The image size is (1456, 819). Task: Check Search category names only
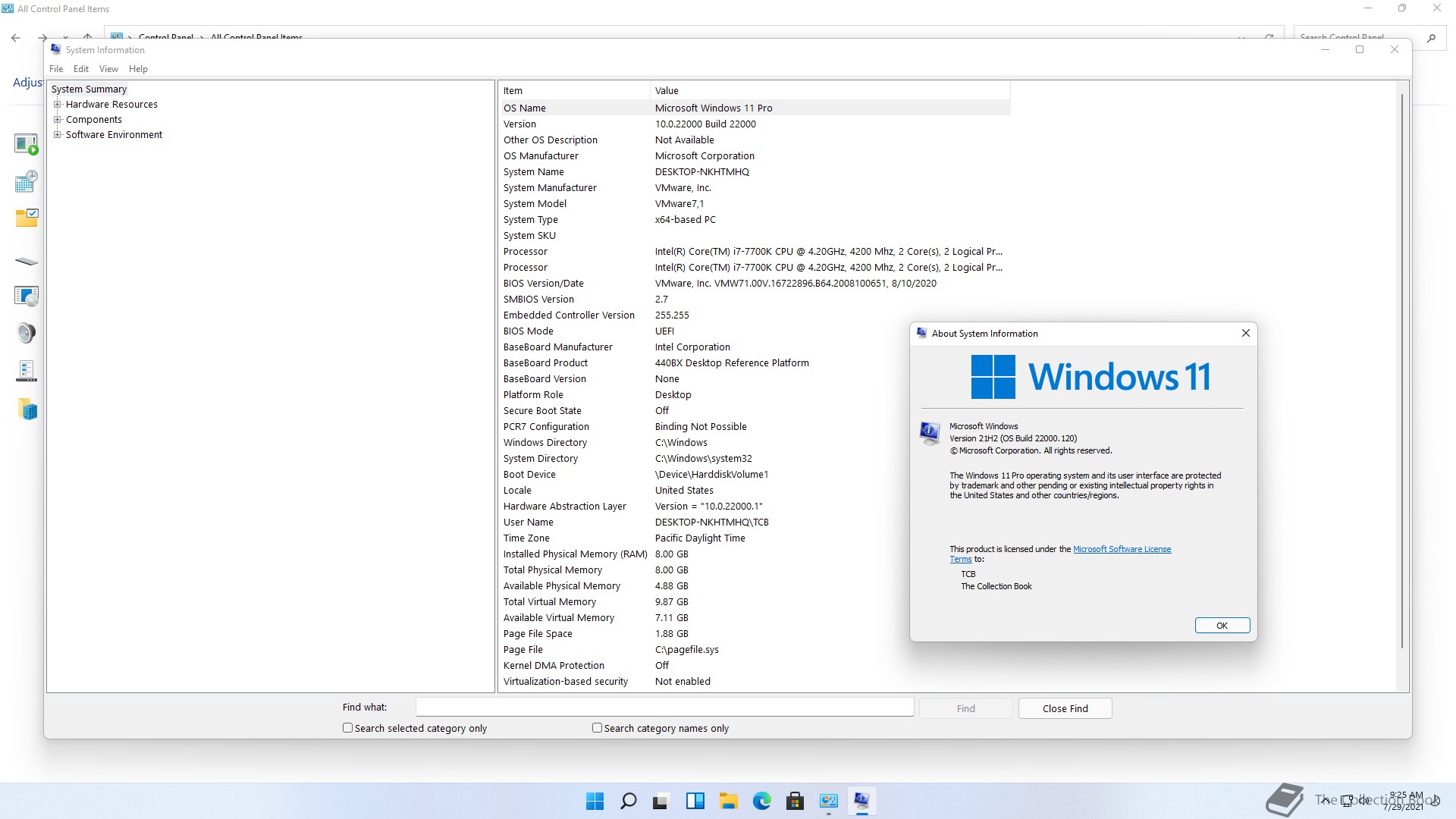click(597, 728)
